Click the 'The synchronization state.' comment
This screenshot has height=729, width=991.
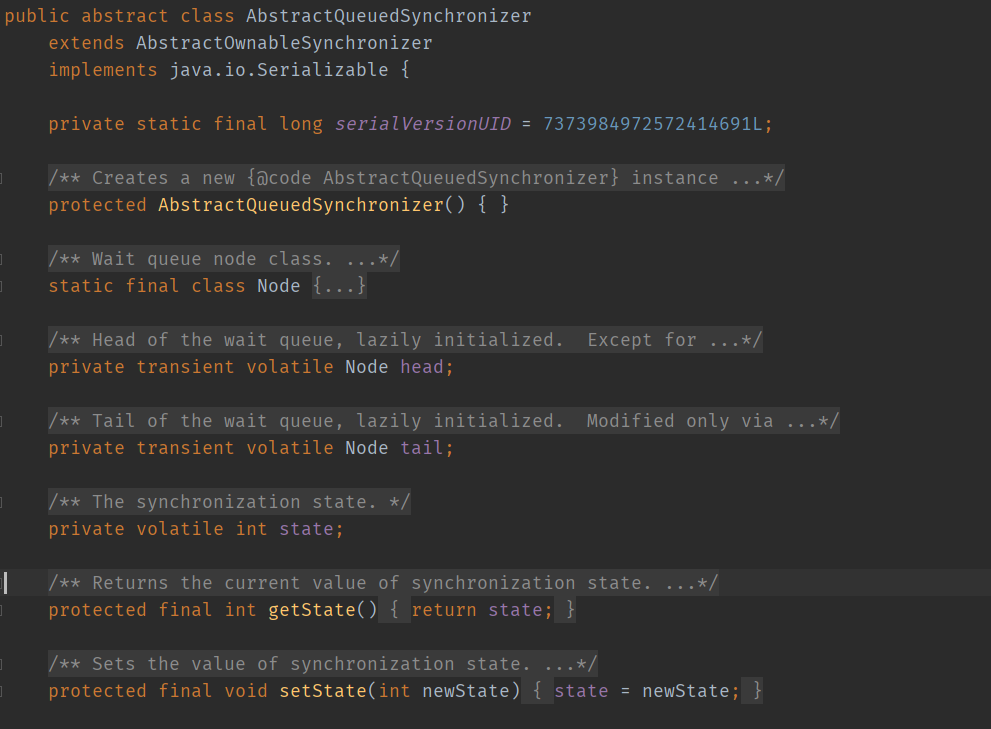[x=230, y=501]
